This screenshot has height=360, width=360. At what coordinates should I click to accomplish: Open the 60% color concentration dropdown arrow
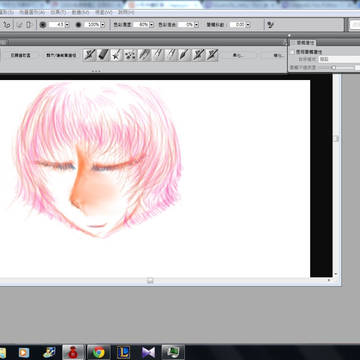click(152, 25)
